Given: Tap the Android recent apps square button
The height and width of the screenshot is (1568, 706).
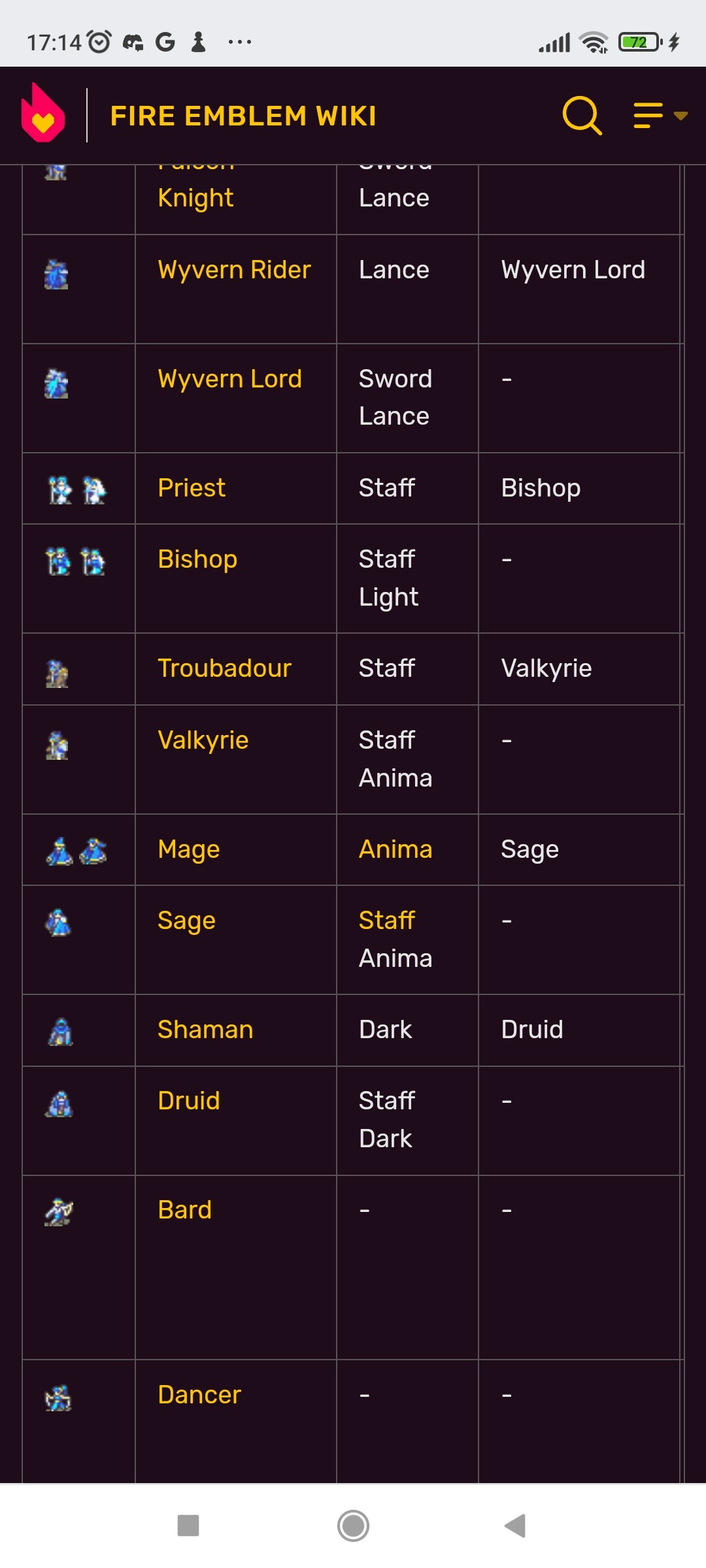Looking at the screenshot, I should tap(188, 1526).
